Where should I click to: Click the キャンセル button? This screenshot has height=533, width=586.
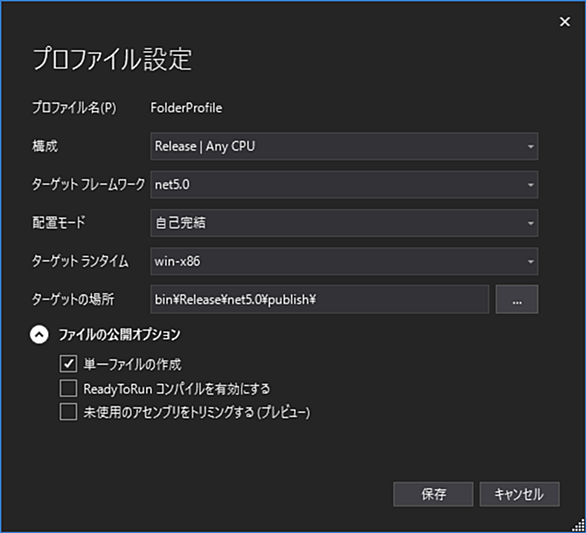coord(519,494)
